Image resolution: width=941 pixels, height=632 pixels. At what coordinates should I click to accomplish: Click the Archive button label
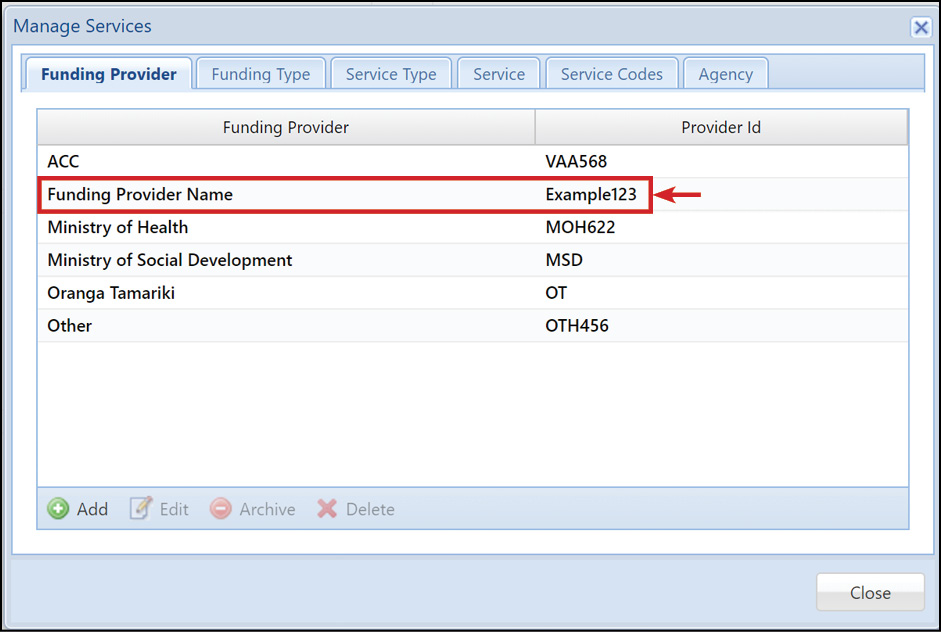(267, 509)
